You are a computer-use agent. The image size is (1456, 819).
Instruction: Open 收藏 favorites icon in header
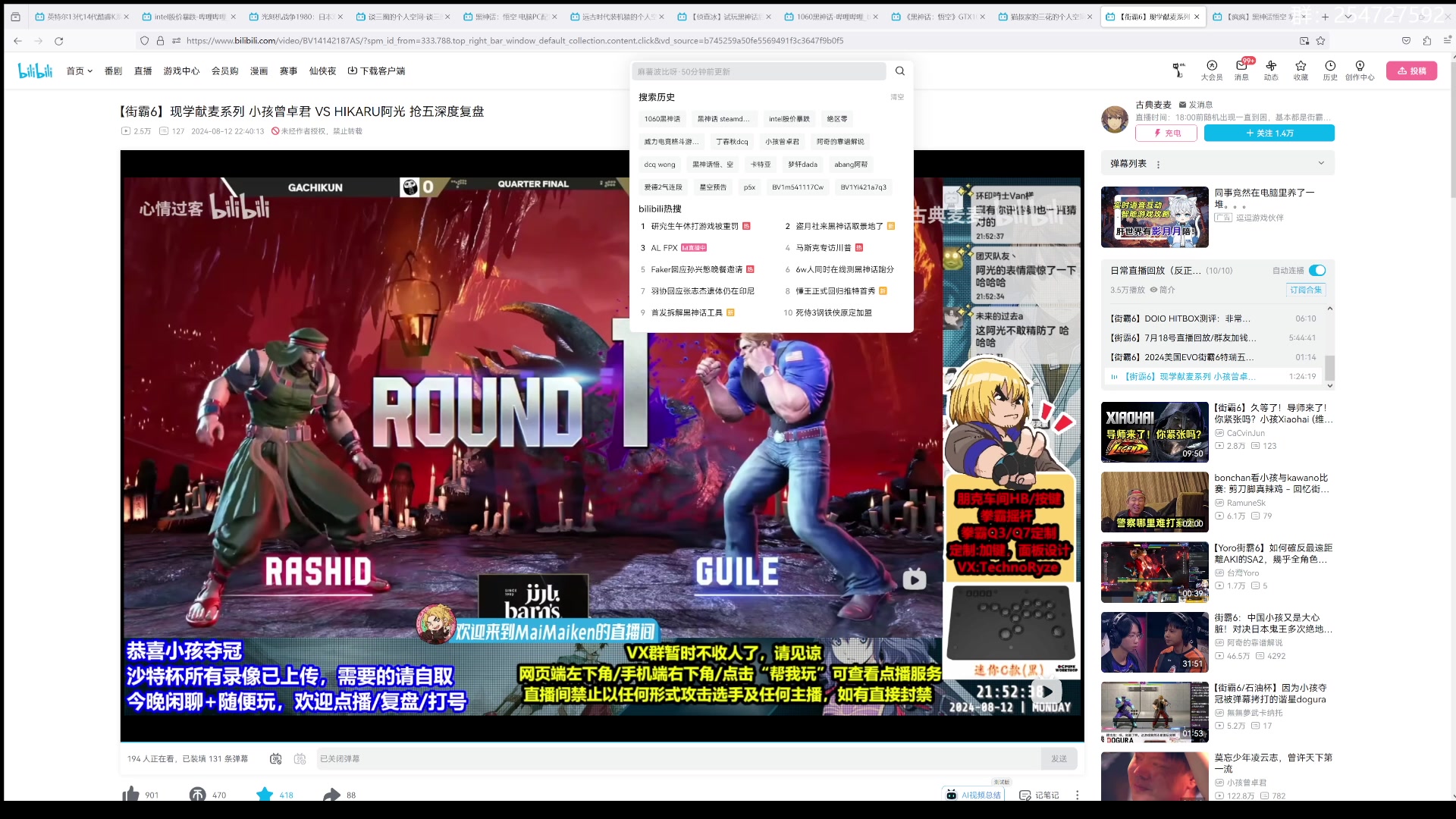(x=1301, y=70)
